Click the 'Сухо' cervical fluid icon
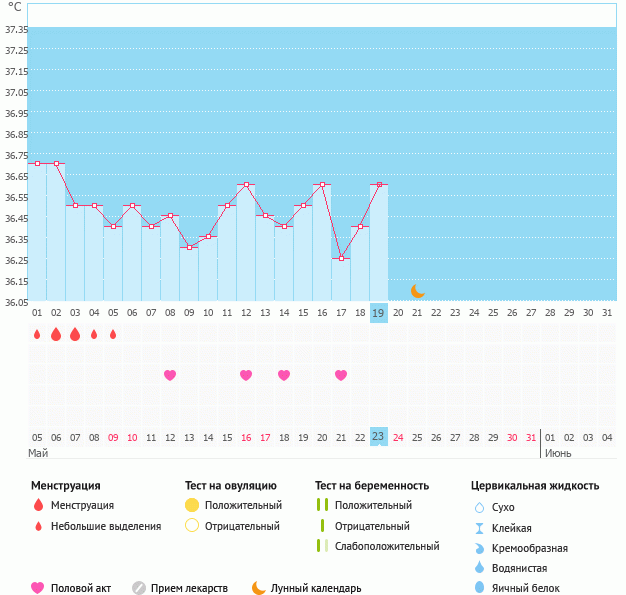This screenshot has width=626, height=595. point(478,508)
